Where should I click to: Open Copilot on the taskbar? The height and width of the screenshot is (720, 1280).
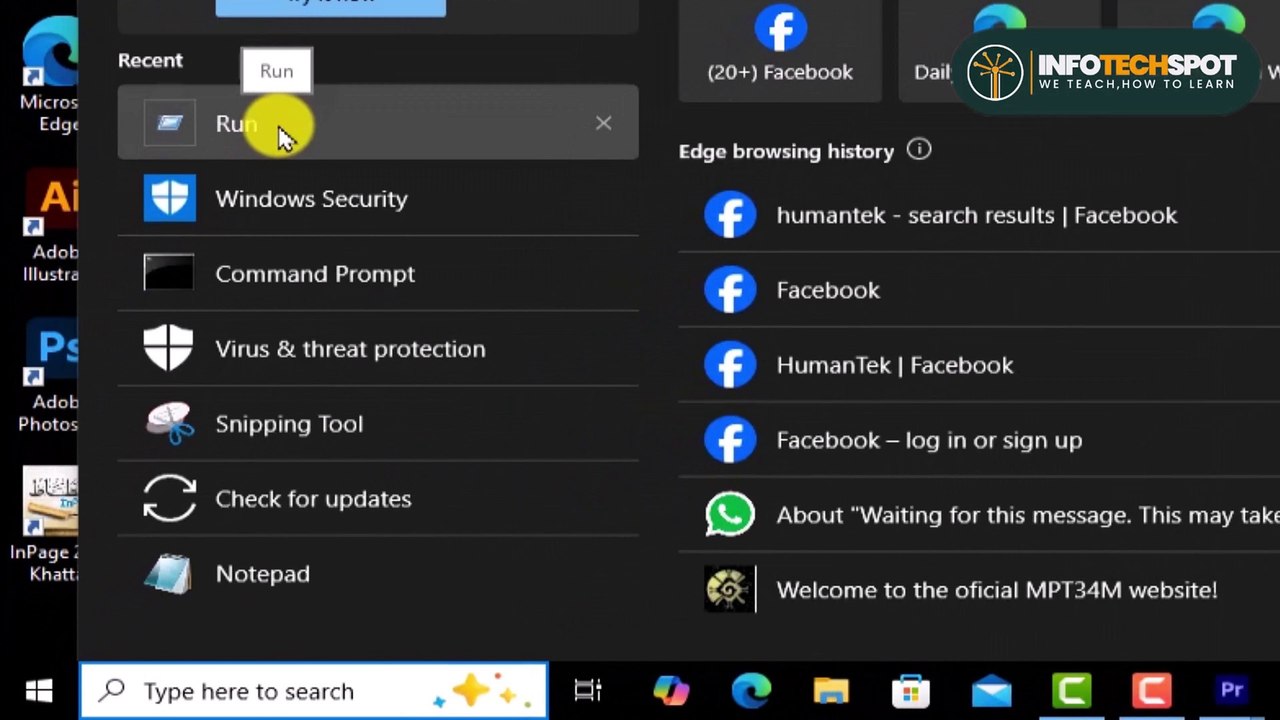coord(671,690)
